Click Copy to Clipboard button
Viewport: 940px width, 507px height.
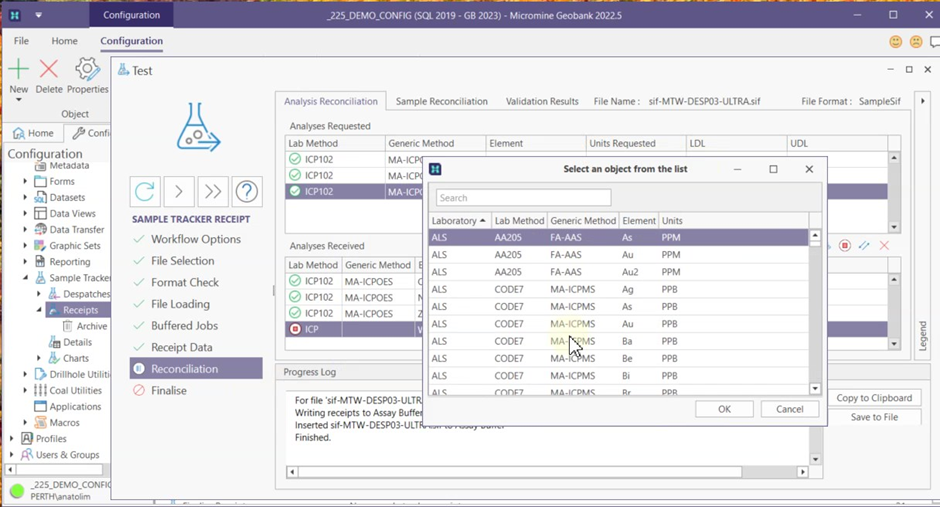click(x=873, y=398)
